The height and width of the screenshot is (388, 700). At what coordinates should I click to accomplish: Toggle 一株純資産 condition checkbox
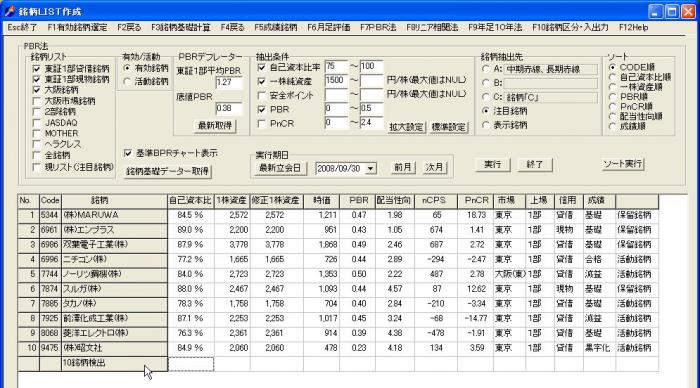(x=262, y=82)
